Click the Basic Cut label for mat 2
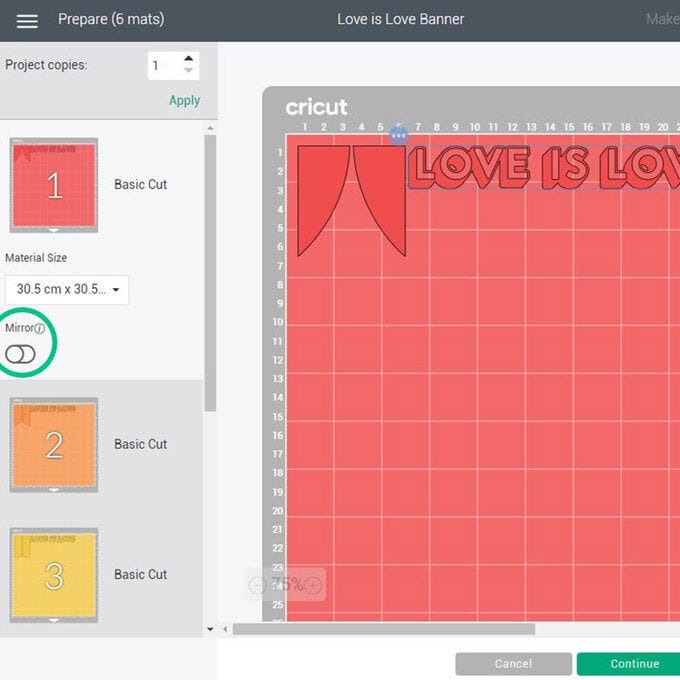The height and width of the screenshot is (680, 680). point(141,445)
